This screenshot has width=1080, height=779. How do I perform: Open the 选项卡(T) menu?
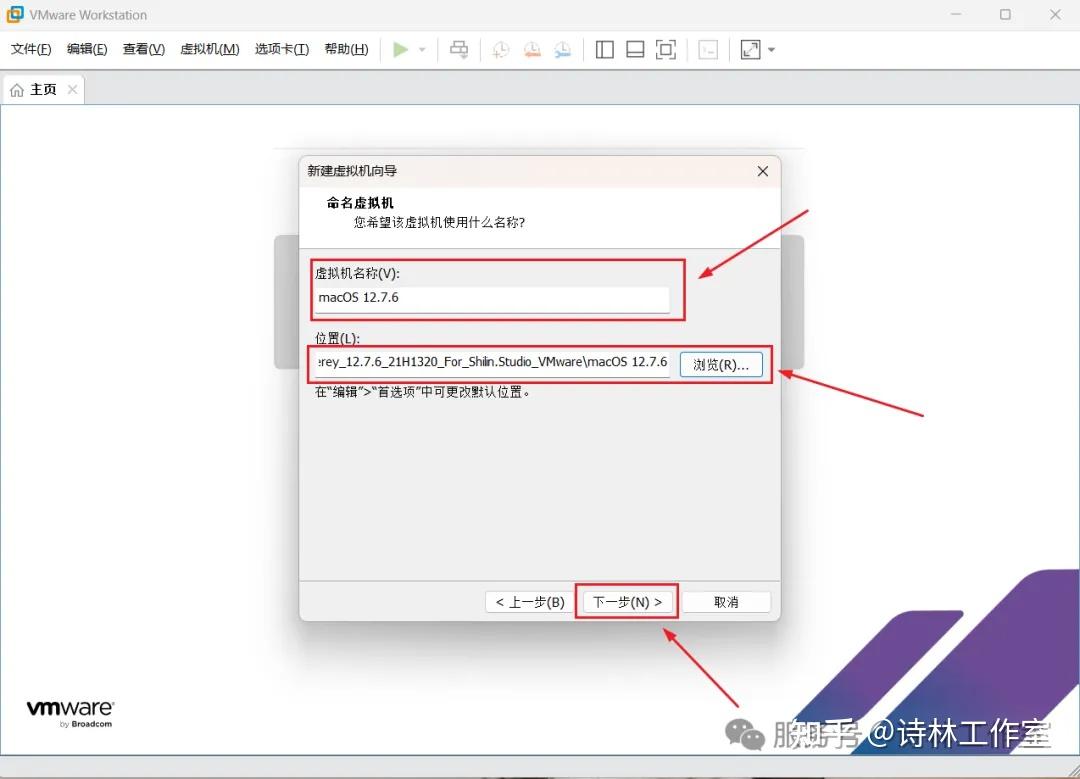click(282, 49)
